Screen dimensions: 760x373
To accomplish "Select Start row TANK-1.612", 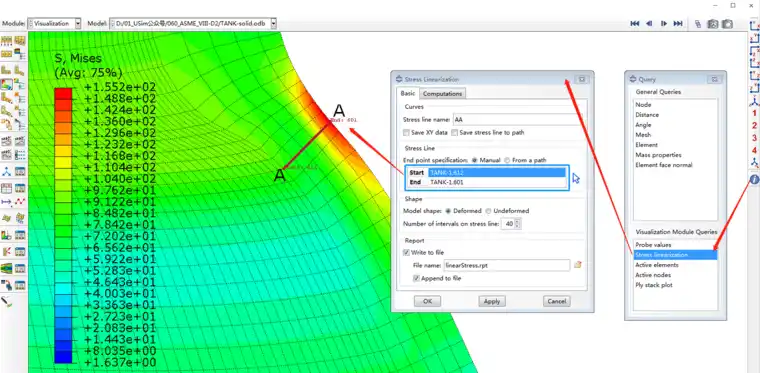I will coord(487,172).
